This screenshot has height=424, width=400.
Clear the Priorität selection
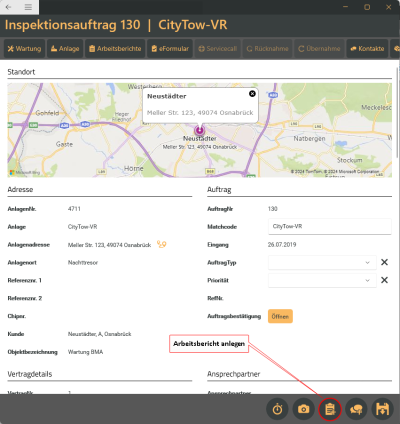(384, 280)
